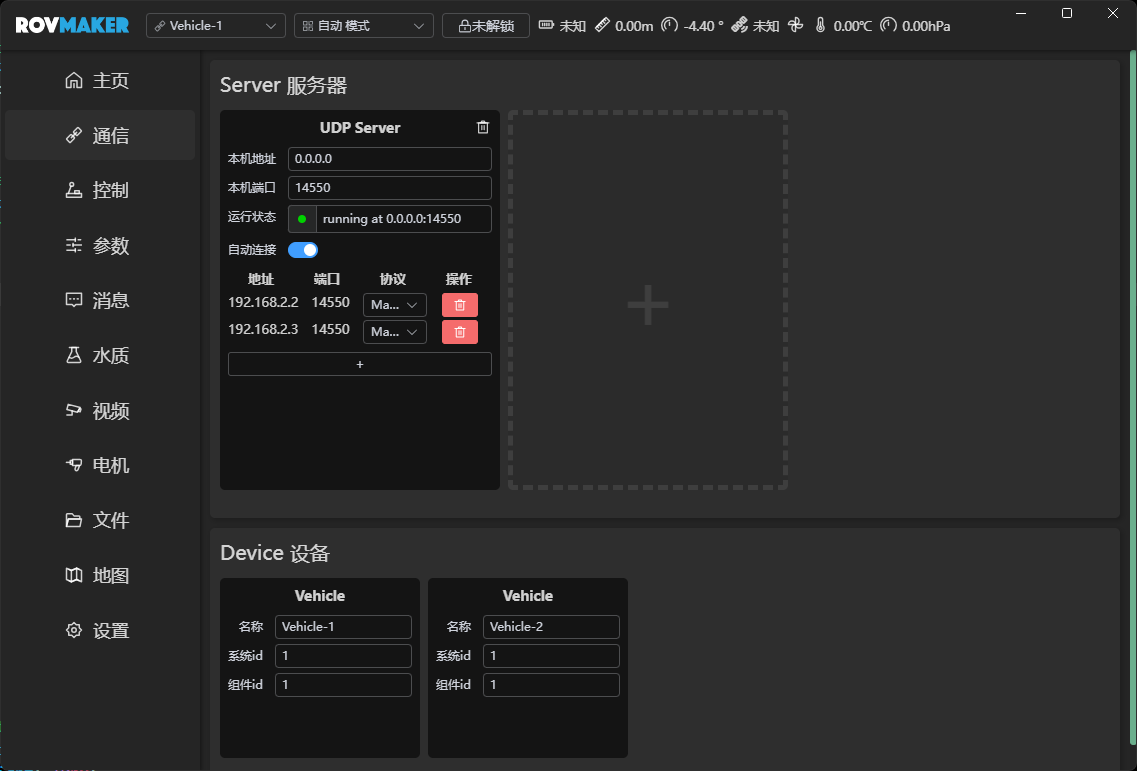The height and width of the screenshot is (771, 1137).
Task: Click the green running status indicator
Action: point(302,219)
